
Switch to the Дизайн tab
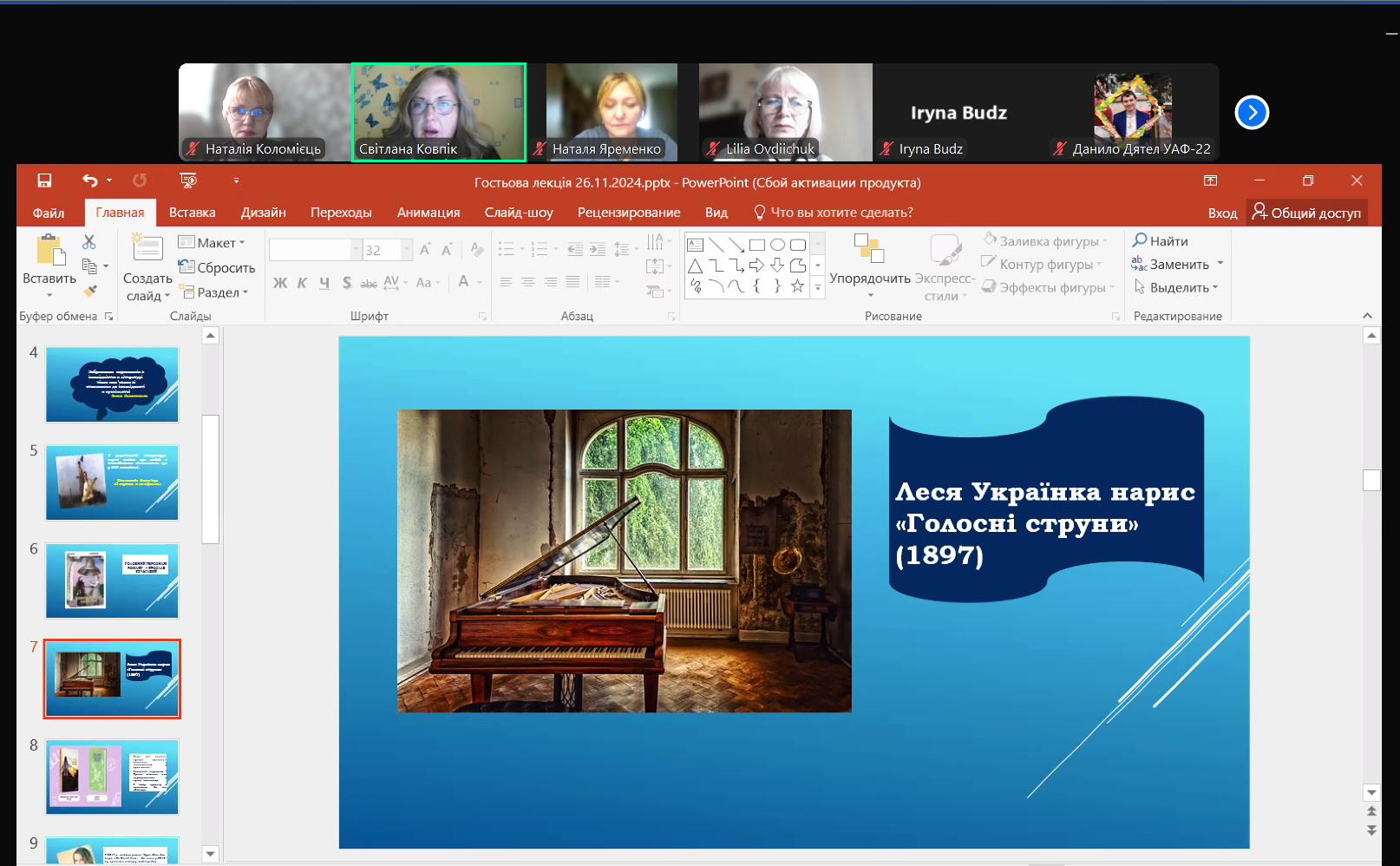tap(264, 213)
